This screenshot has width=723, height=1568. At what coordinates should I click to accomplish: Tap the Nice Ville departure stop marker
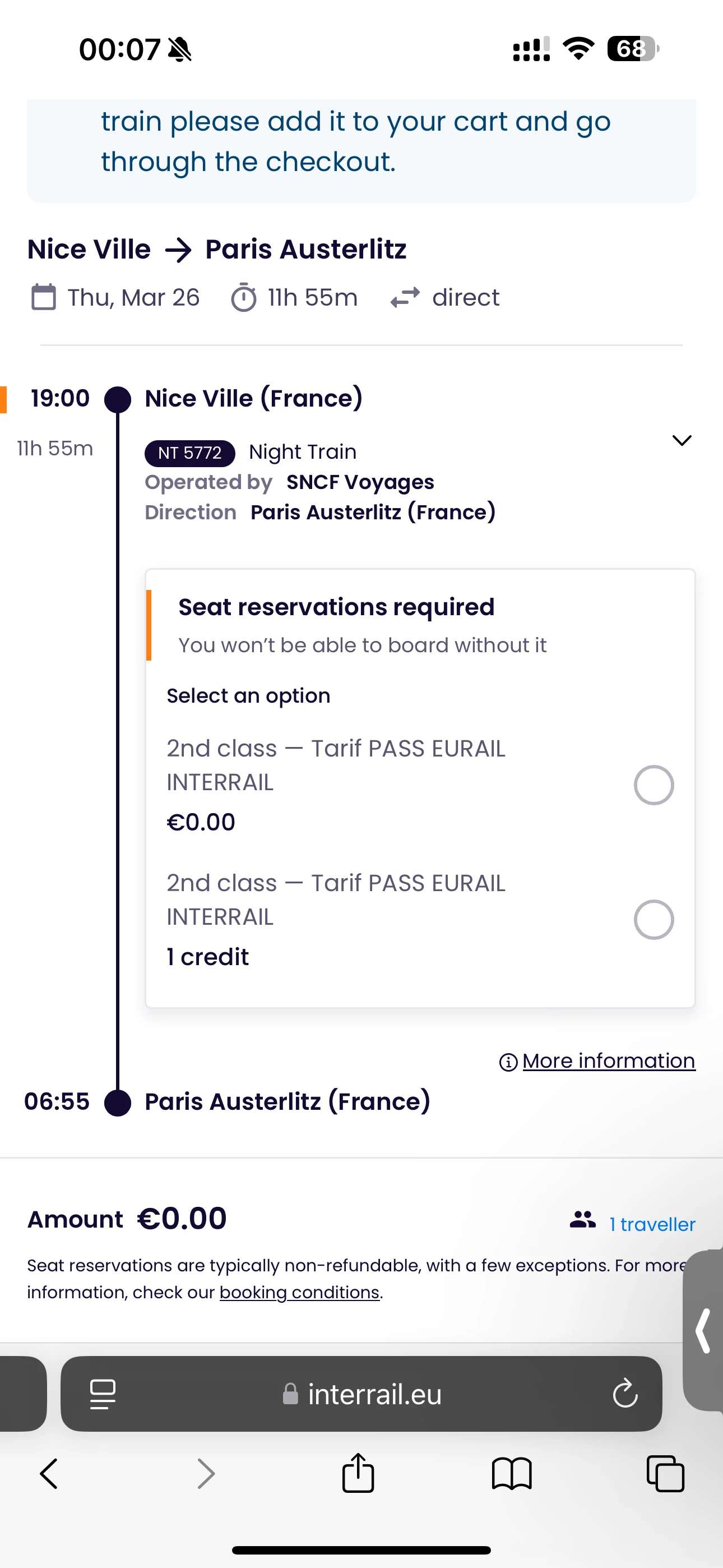118,400
